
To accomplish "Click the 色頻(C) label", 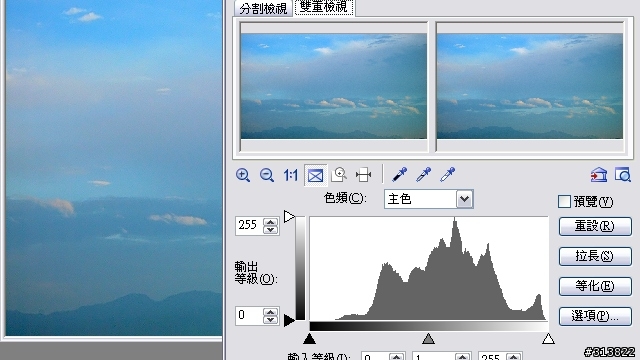I will pyautogui.click(x=345, y=198).
